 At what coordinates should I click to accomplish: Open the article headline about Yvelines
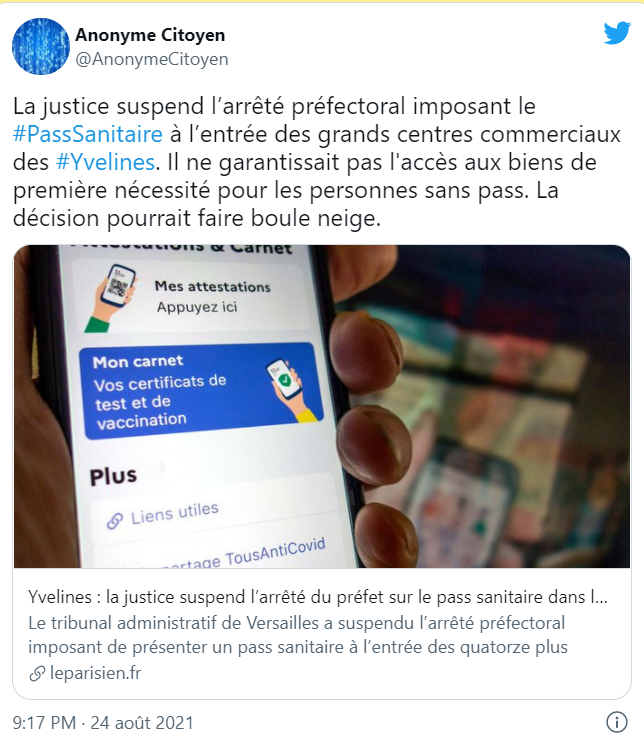coord(318,597)
